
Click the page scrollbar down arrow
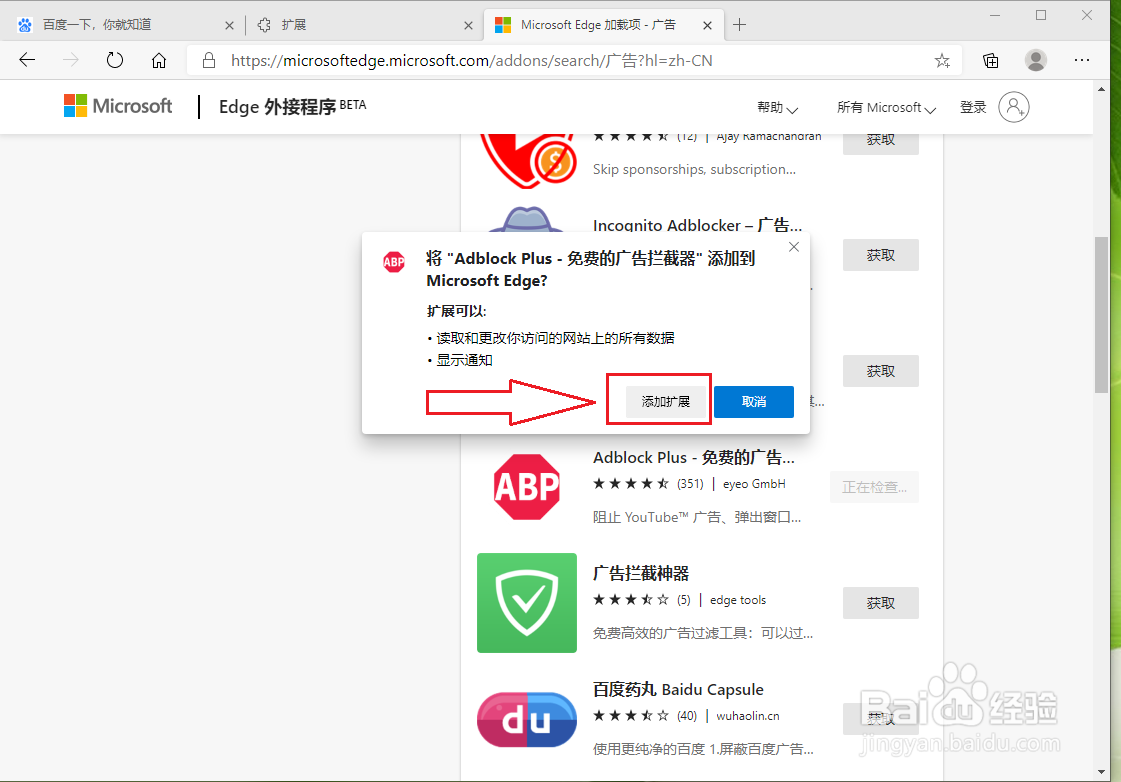pyautogui.click(x=1101, y=772)
